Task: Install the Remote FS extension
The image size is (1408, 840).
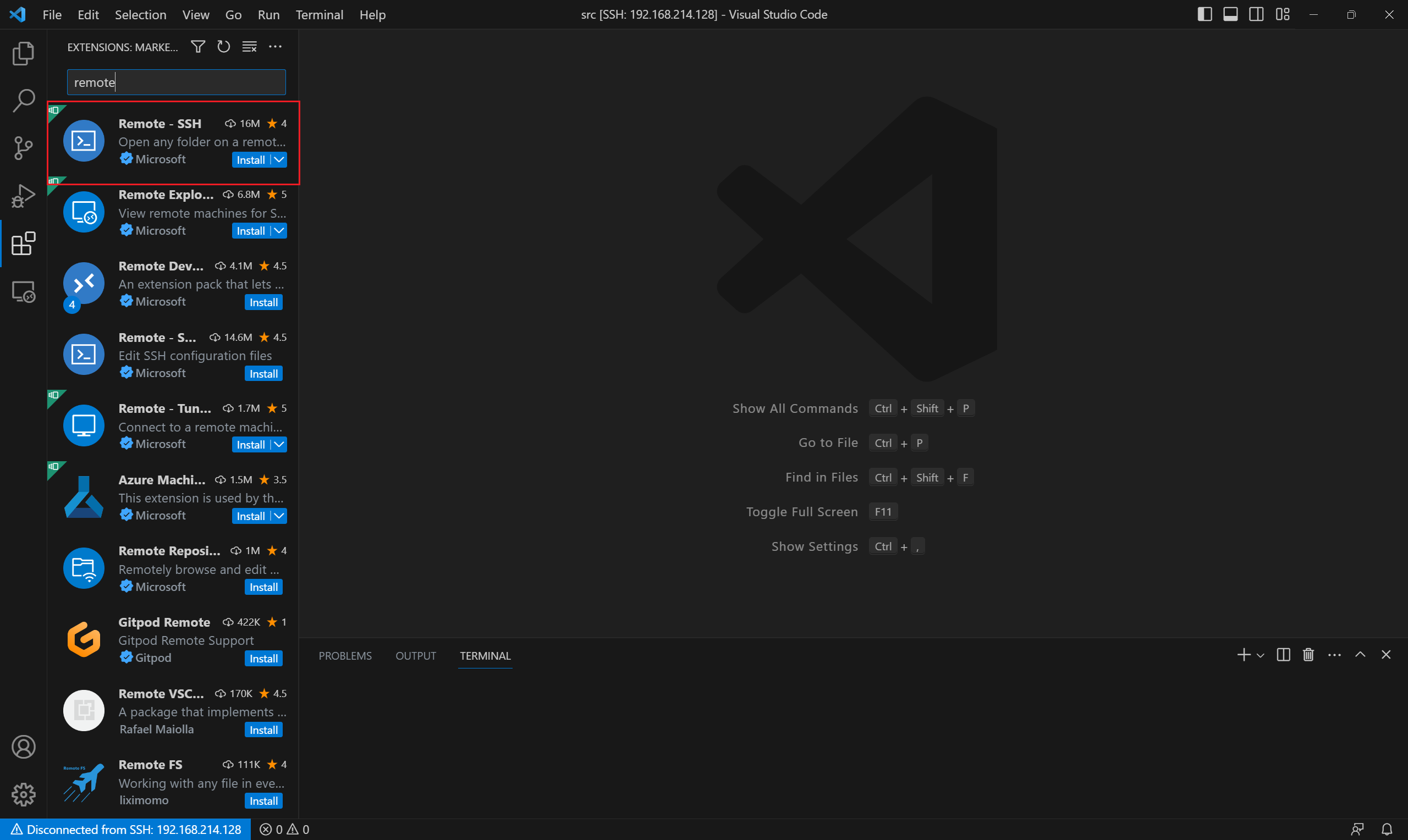Action: [263, 801]
